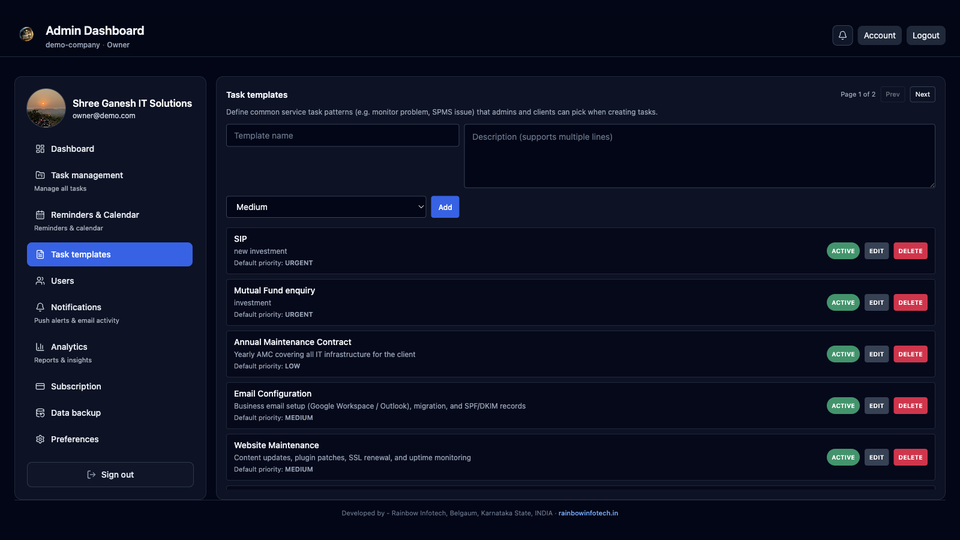Click the 'Annual Maintenance Contract' template title
This screenshot has width=960, height=540.
pos(293,342)
